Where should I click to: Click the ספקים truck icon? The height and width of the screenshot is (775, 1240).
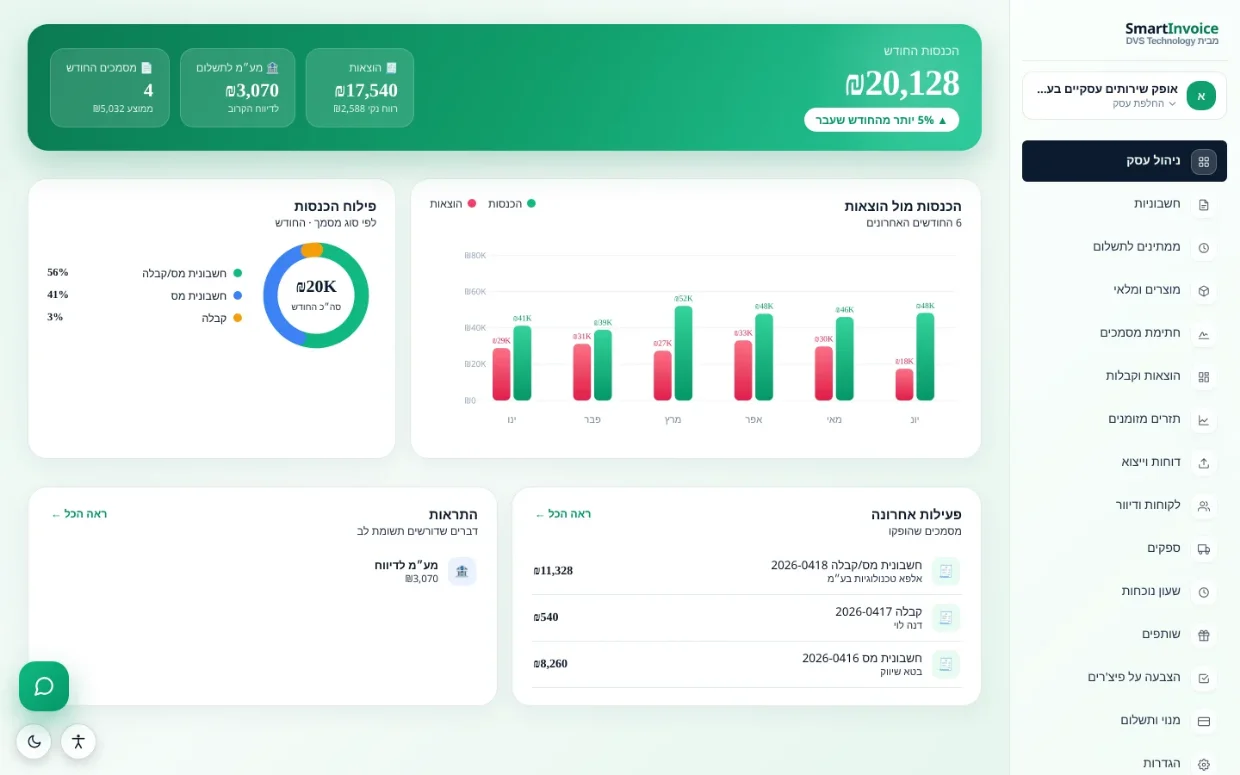tap(1204, 549)
